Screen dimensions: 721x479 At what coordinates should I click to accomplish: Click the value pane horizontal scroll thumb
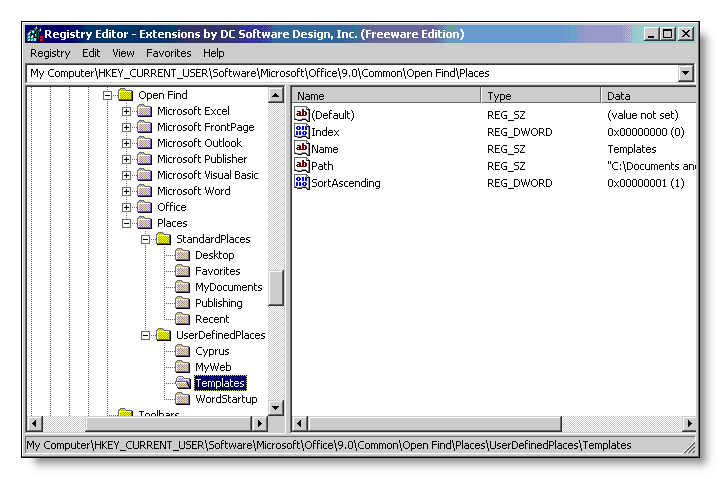435,423
